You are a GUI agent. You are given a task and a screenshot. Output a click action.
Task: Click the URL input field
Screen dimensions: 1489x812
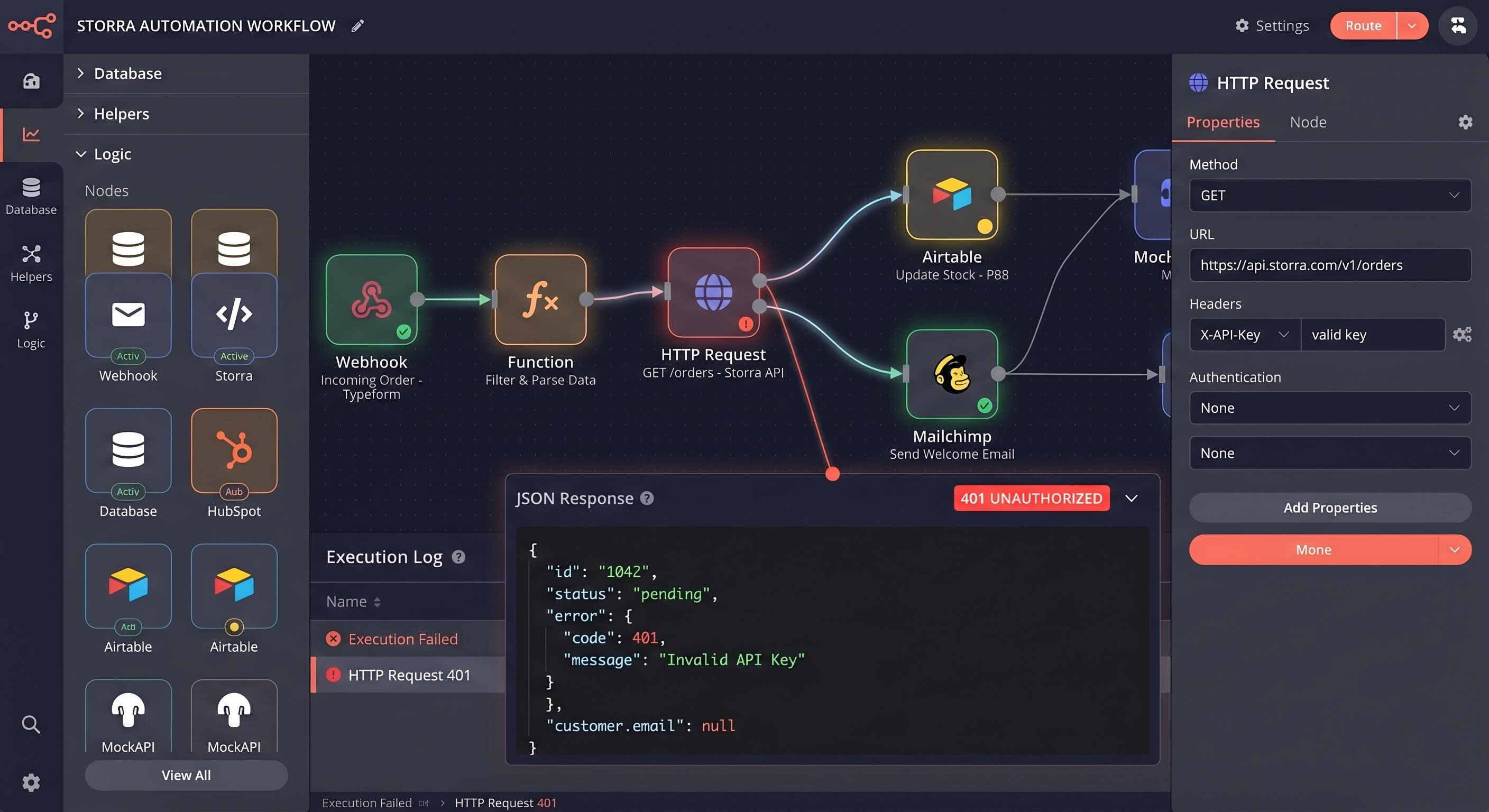[1330, 265]
